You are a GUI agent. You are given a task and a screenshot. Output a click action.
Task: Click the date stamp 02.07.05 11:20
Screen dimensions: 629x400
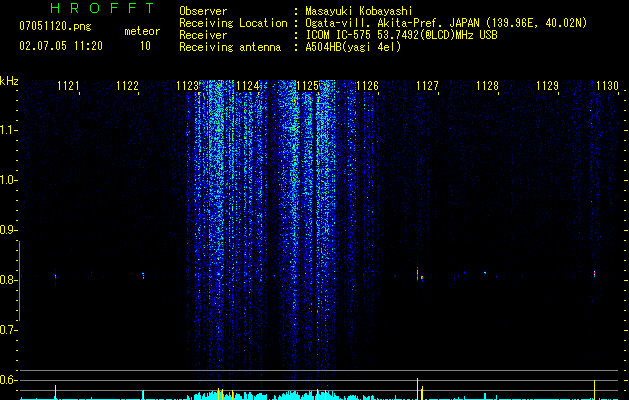[x=61, y=46]
